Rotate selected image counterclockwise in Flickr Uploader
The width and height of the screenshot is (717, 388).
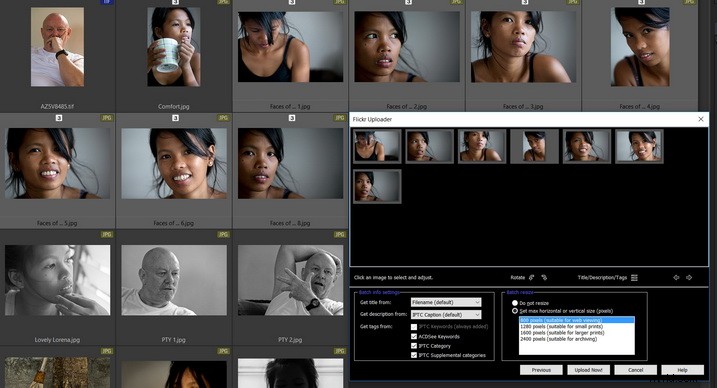pos(531,277)
